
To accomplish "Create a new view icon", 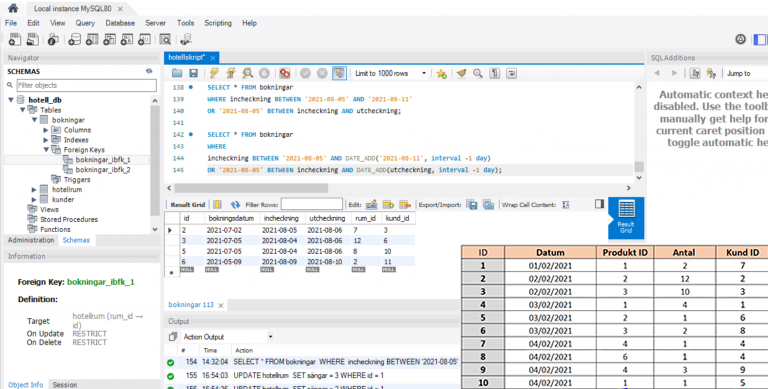I will [x=110, y=40].
